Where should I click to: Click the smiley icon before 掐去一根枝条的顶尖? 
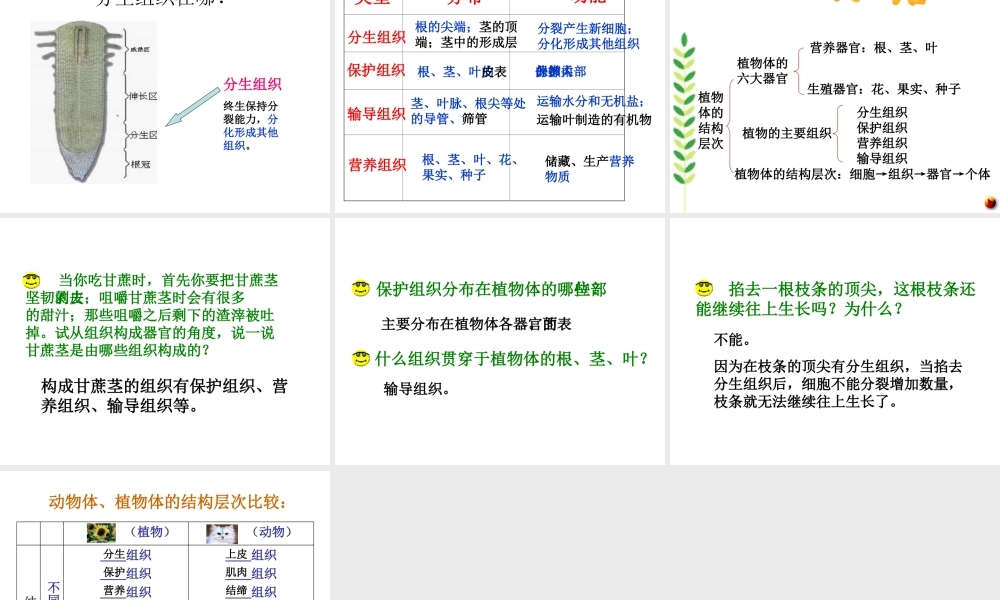pyautogui.click(x=704, y=288)
